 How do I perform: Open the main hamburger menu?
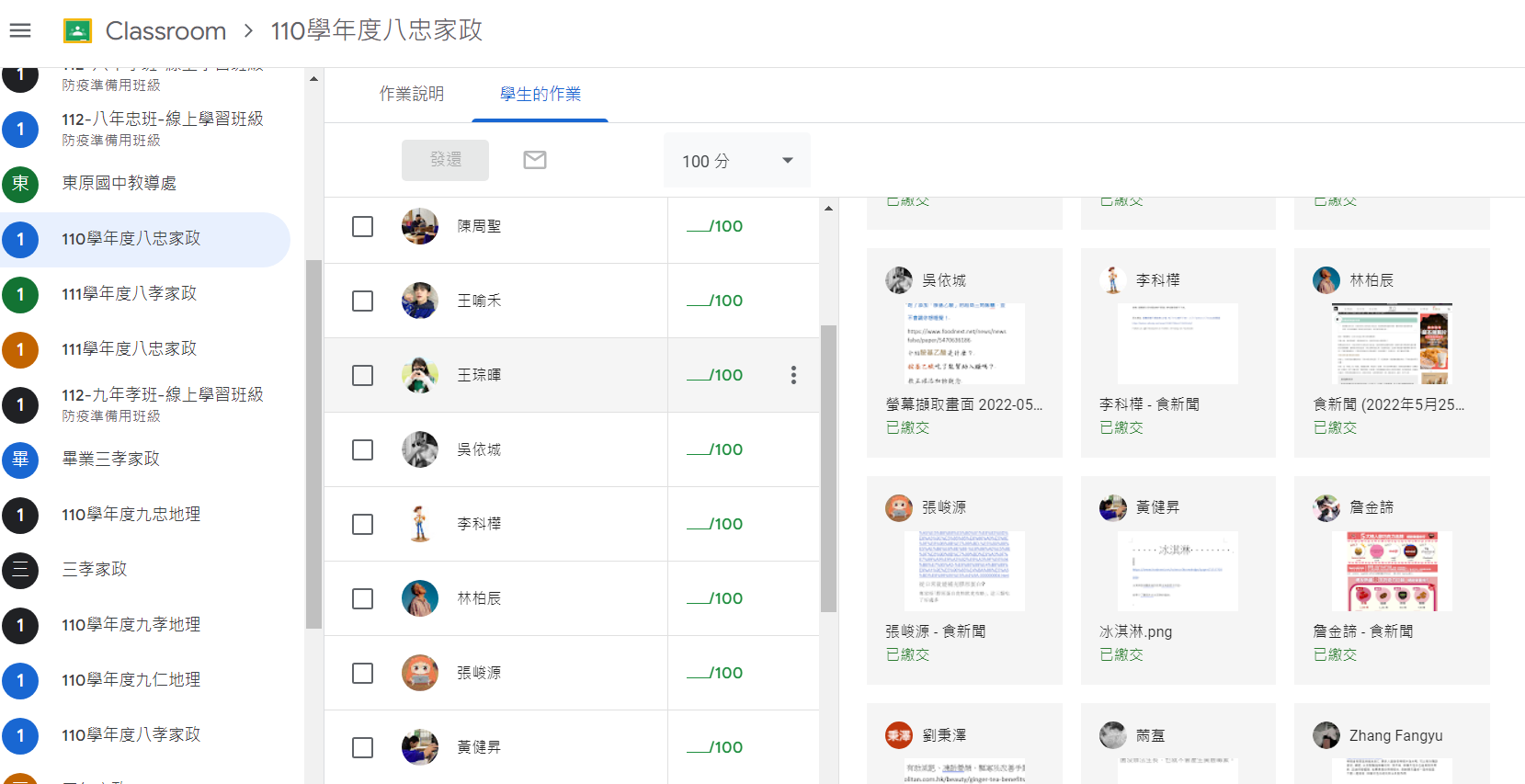tap(20, 31)
